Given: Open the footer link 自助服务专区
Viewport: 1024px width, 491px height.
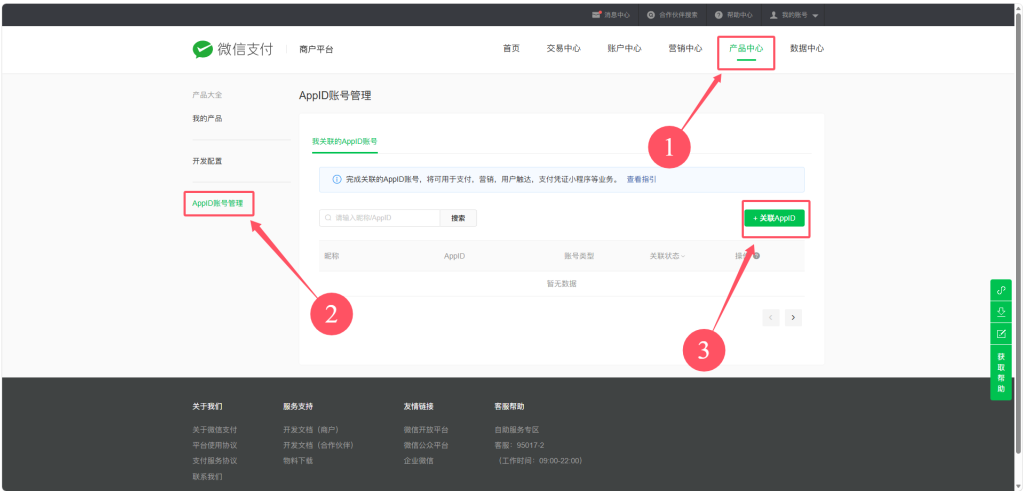Looking at the screenshot, I should (x=517, y=430).
